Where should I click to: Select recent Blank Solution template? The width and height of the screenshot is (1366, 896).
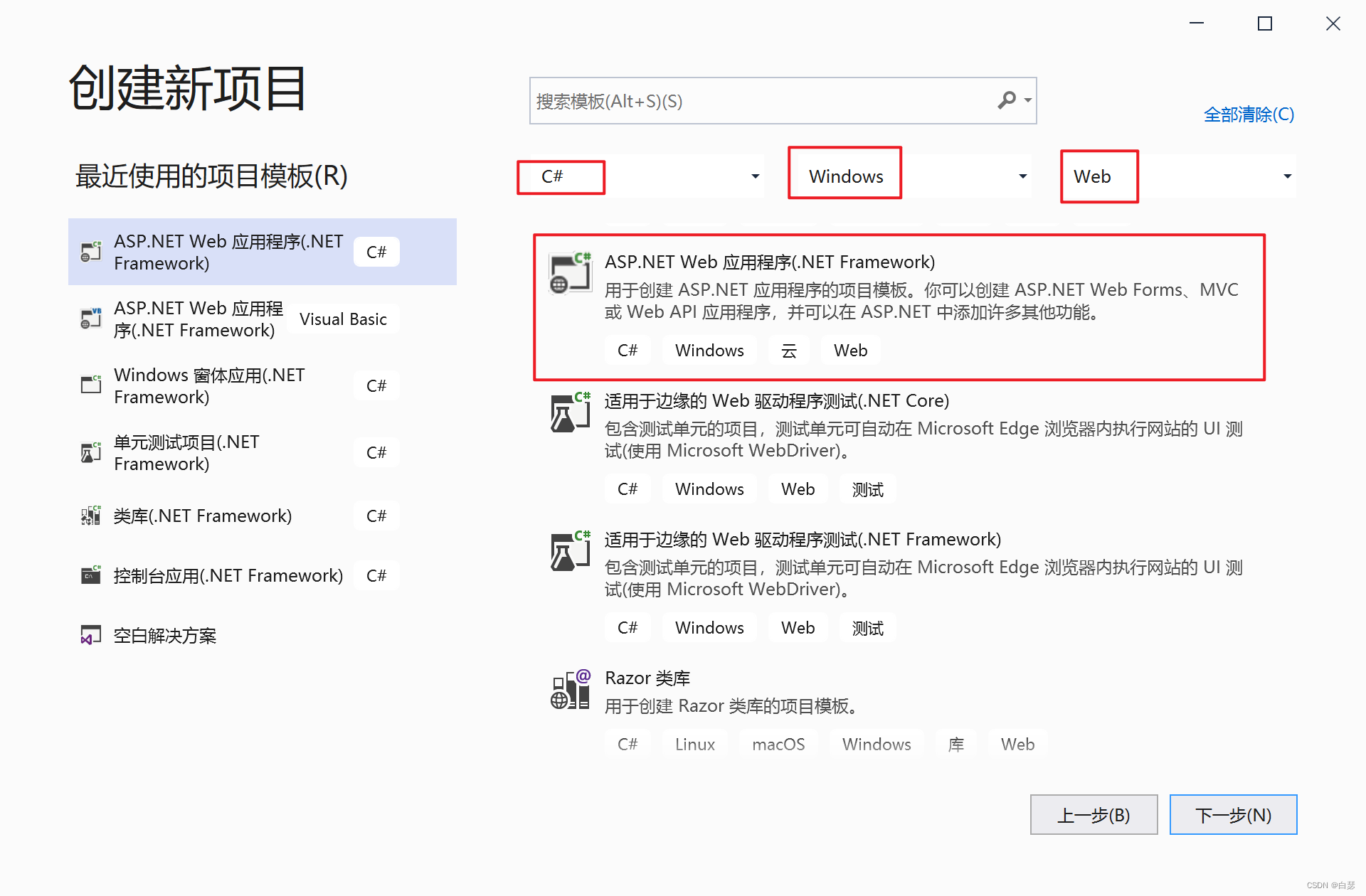[x=263, y=635]
